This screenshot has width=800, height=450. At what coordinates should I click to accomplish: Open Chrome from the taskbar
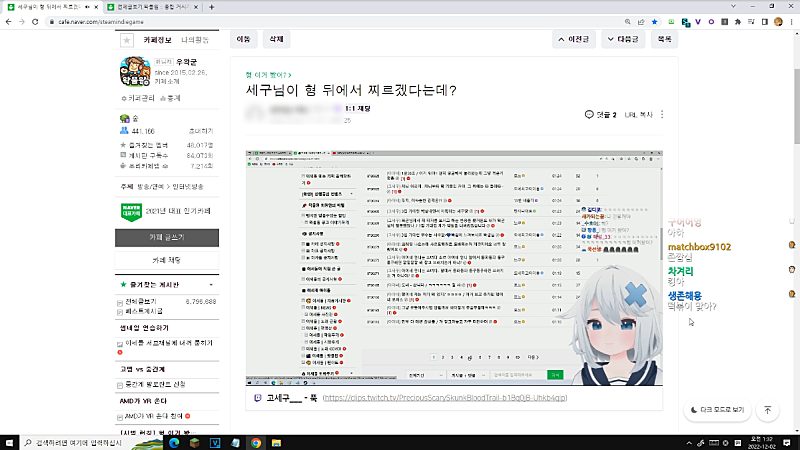click(256, 441)
